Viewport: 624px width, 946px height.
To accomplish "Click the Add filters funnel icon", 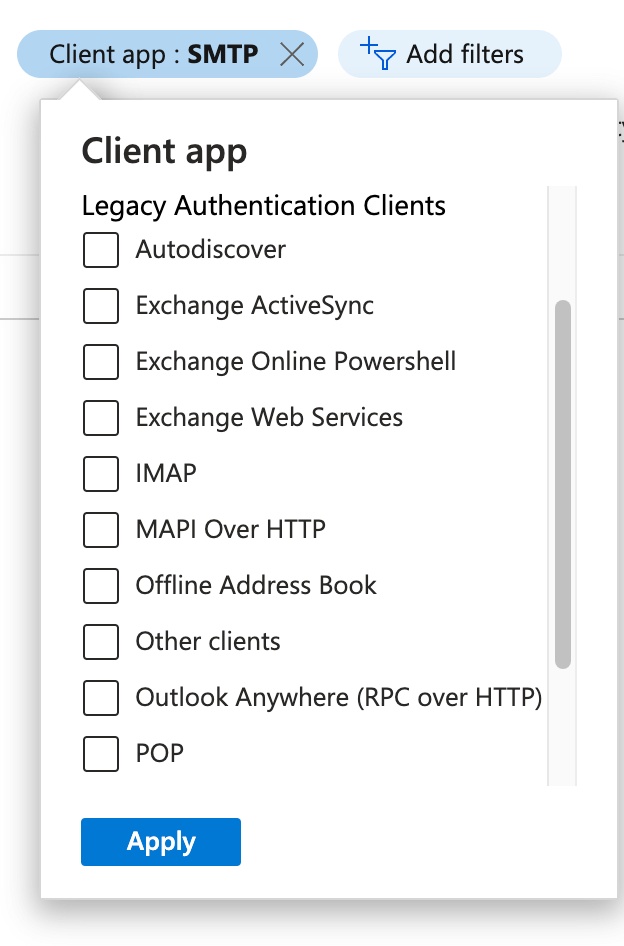I will click(x=380, y=53).
